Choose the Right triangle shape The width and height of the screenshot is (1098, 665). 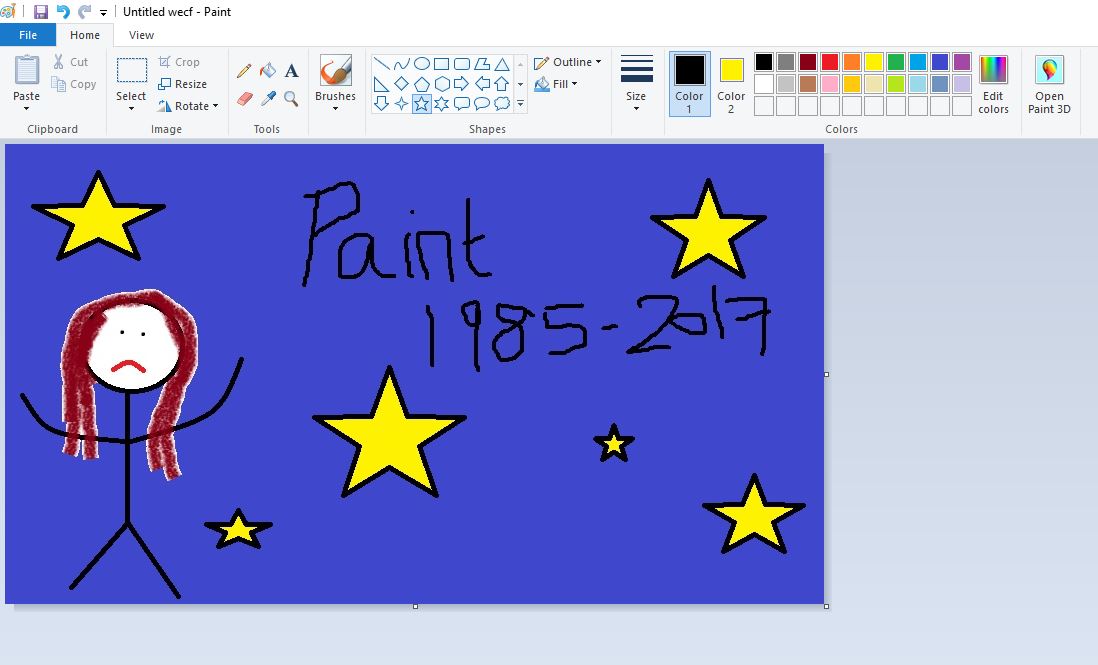click(382, 84)
